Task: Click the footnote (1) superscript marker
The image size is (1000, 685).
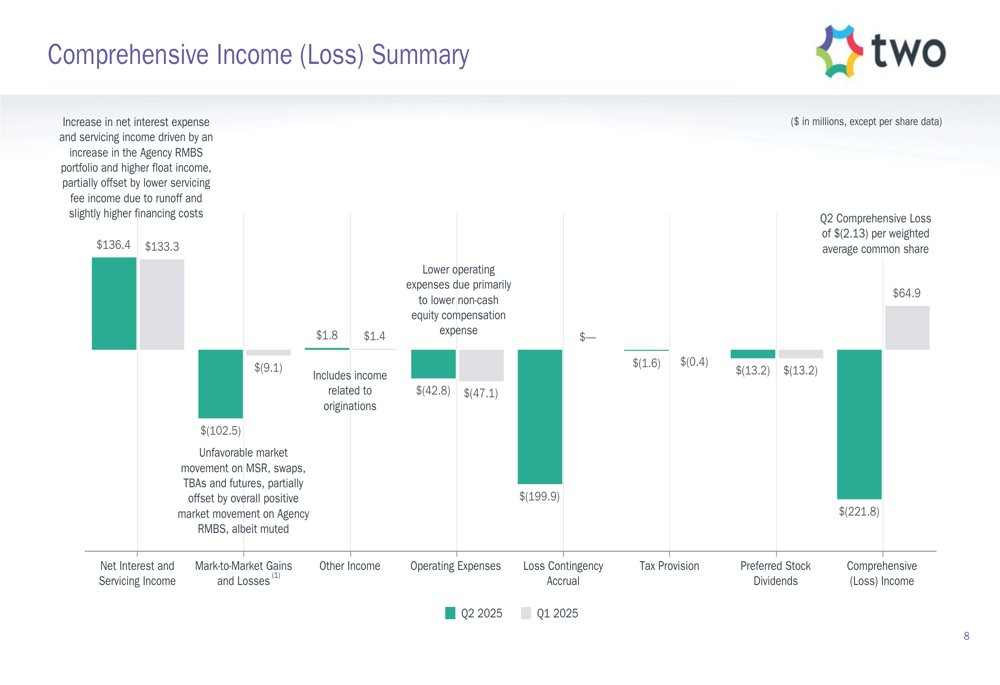Action: 276,575
